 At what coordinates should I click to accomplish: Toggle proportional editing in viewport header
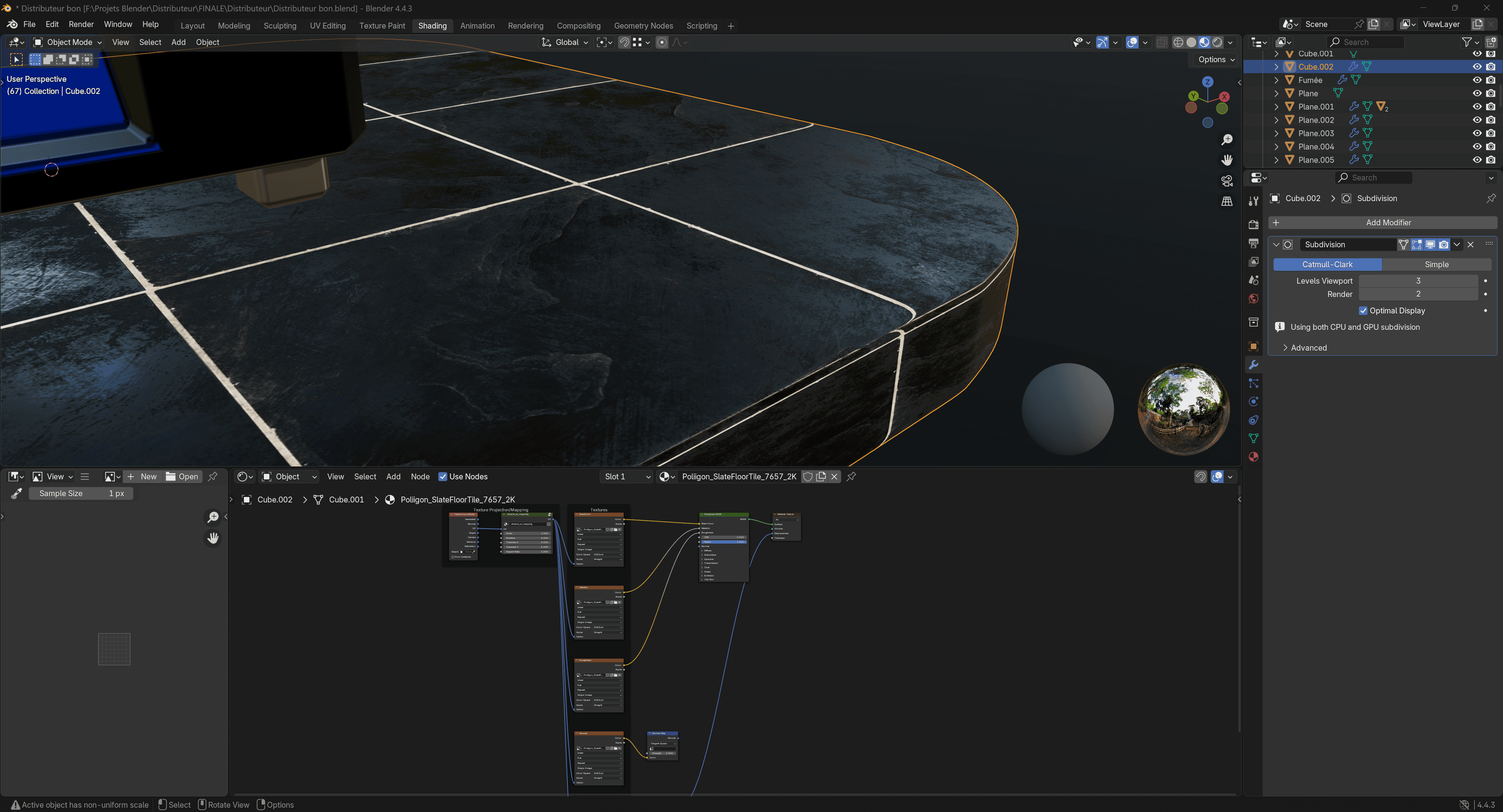[x=662, y=42]
